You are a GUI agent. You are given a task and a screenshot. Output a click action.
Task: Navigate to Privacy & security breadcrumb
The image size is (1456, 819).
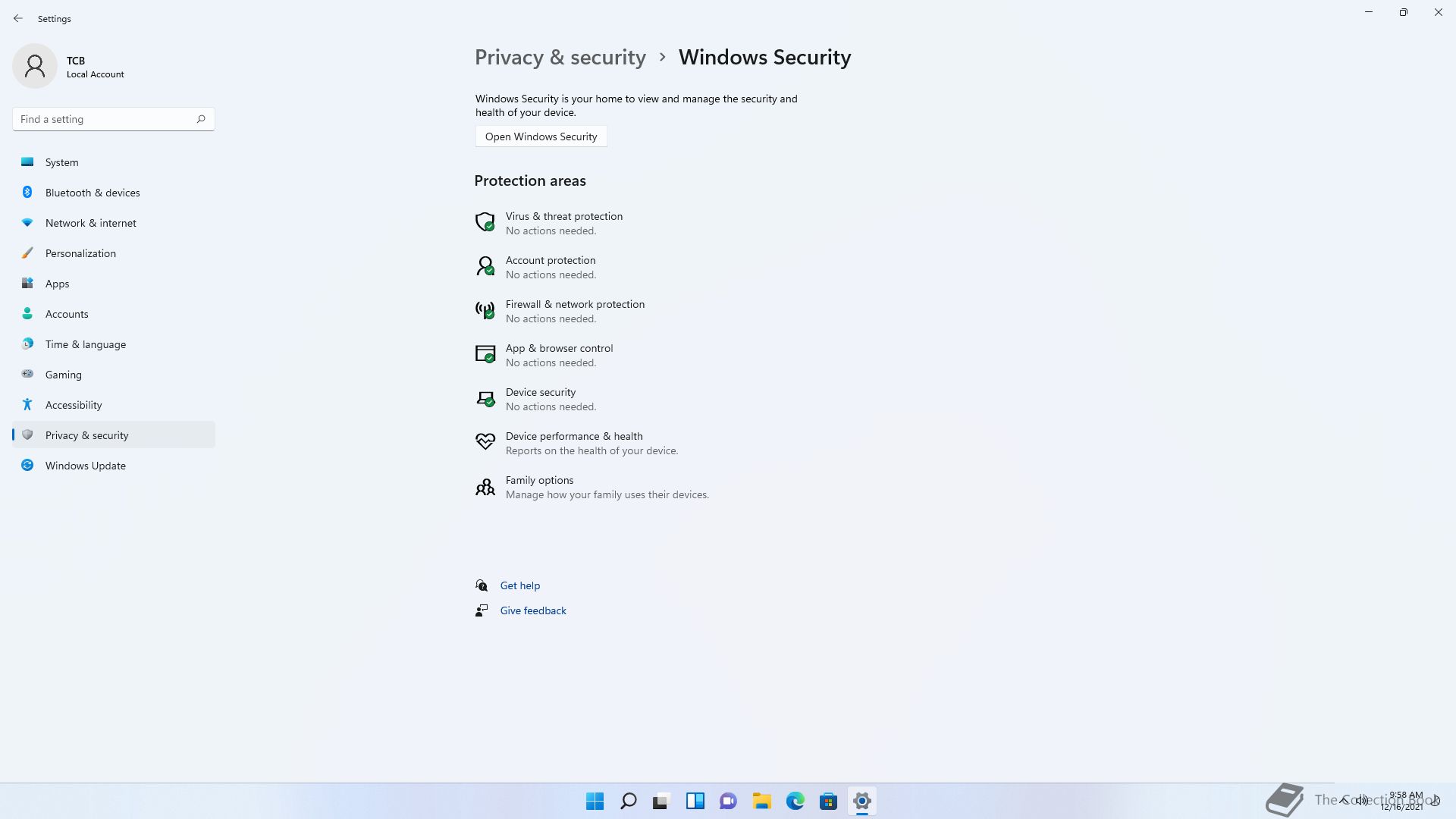pyautogui.click(x=560, y=57)
